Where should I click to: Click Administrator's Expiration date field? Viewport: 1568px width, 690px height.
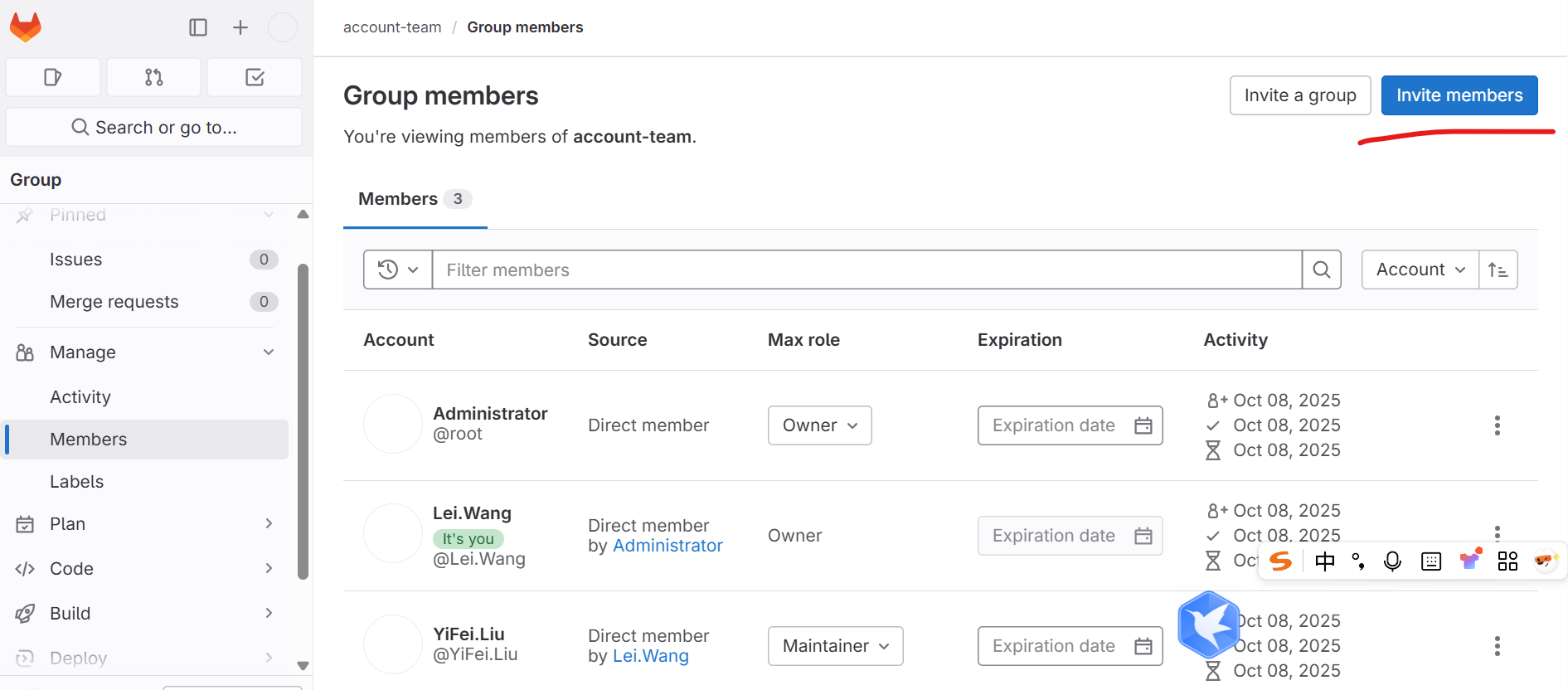(x=1070, y=425)
